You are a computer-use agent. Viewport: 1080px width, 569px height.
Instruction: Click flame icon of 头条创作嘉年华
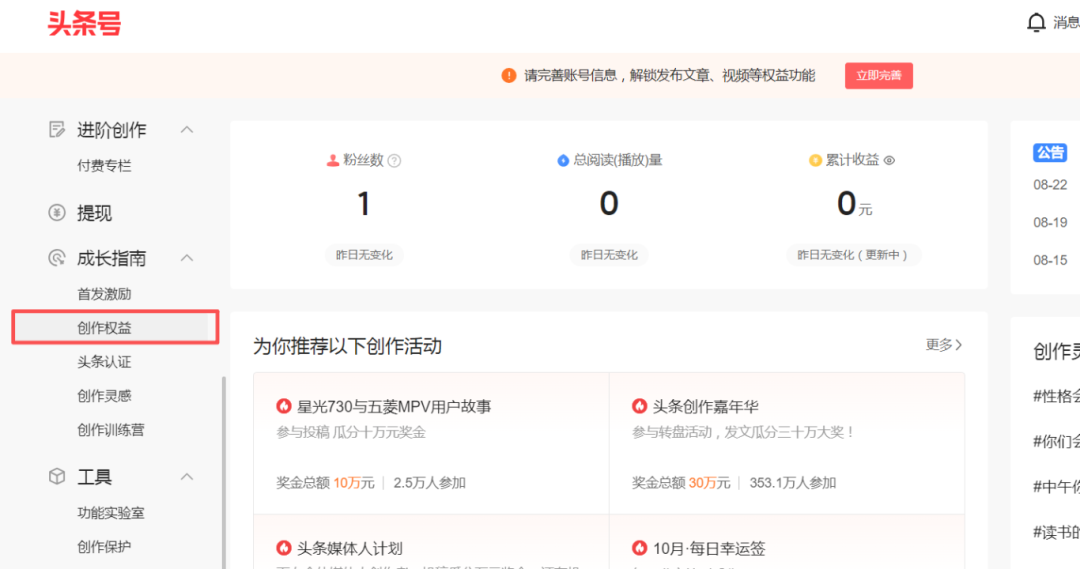[x=639, y=406]
